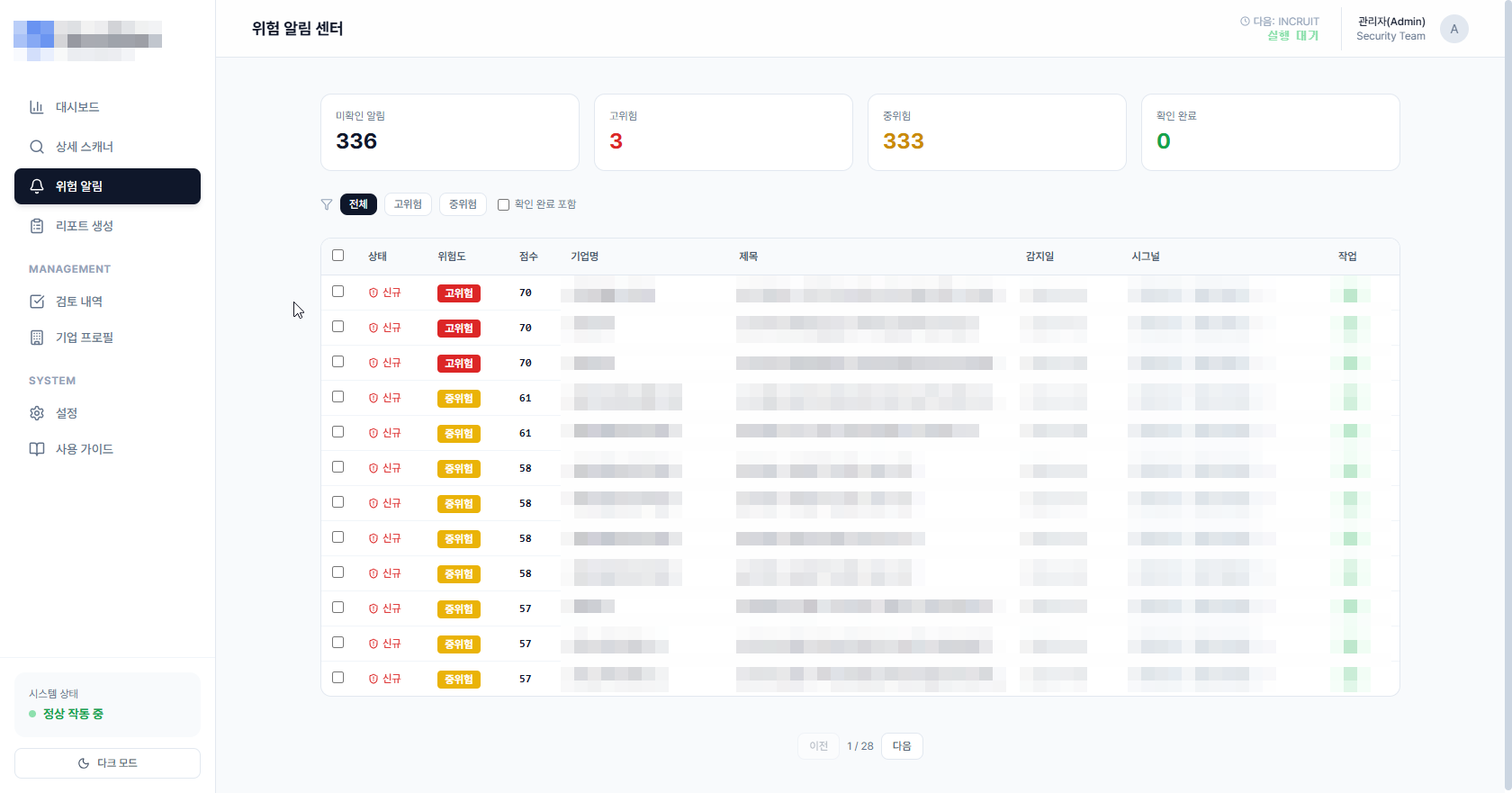Viewport: 1512px width, 793px height.
Task: Click the 상세 스캐너 magnifier icon
Action: point(37,147)
